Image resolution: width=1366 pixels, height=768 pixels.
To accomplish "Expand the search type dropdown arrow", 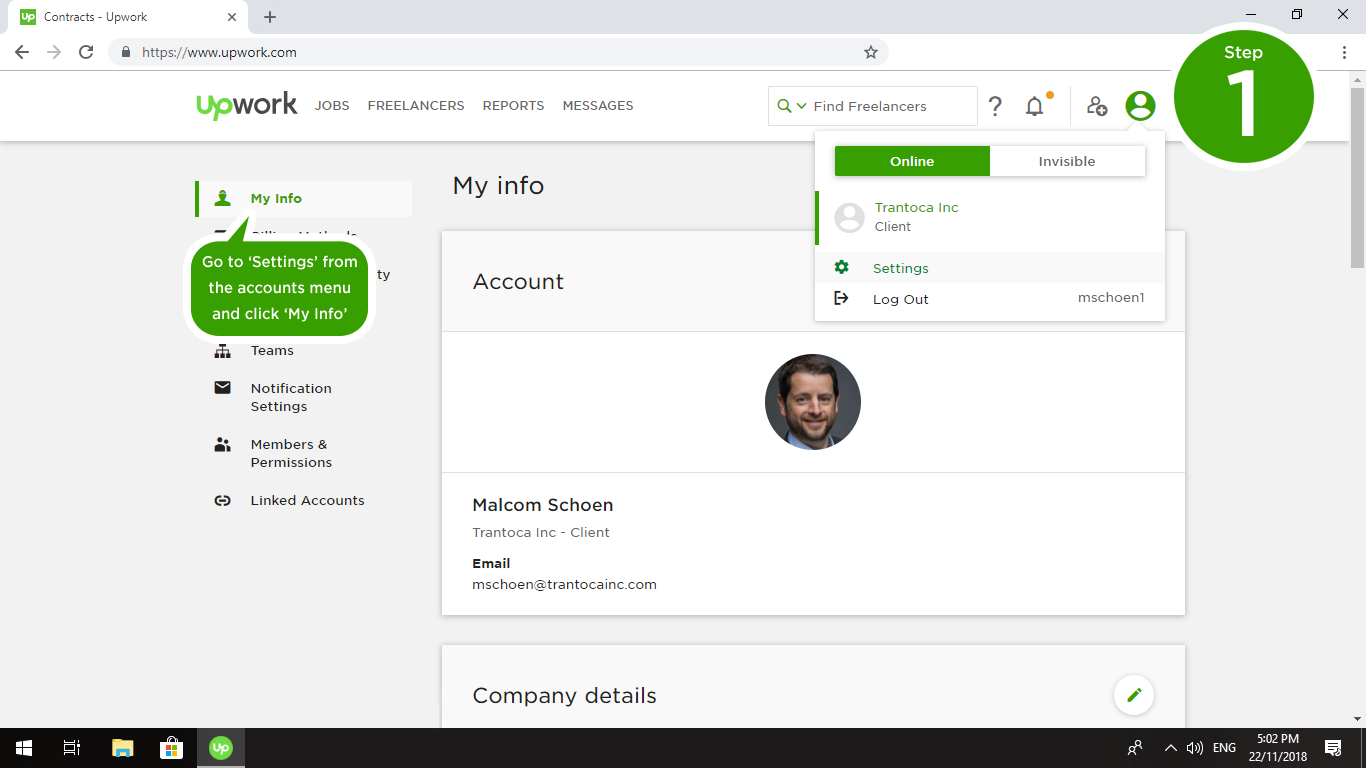I will pyautogui.click(x=801, y=106).
